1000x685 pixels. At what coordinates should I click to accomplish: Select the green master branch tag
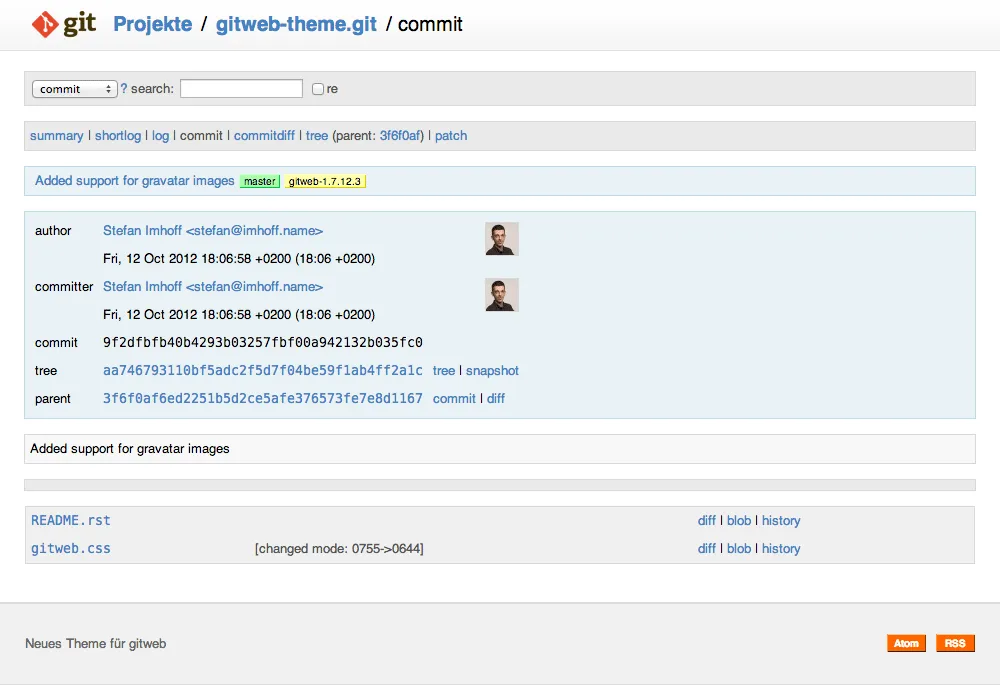tap(259, 181)
